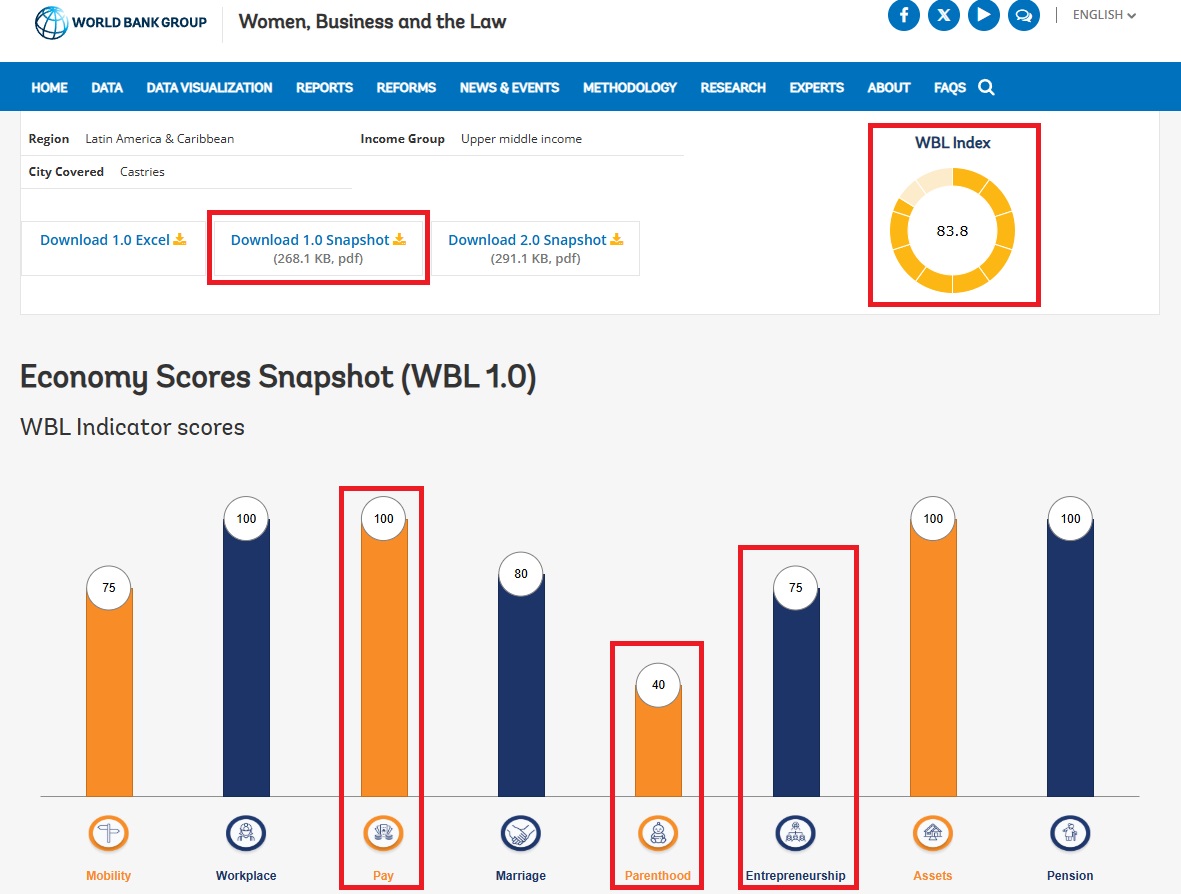Click the Marriage label text

click(520, 875)
